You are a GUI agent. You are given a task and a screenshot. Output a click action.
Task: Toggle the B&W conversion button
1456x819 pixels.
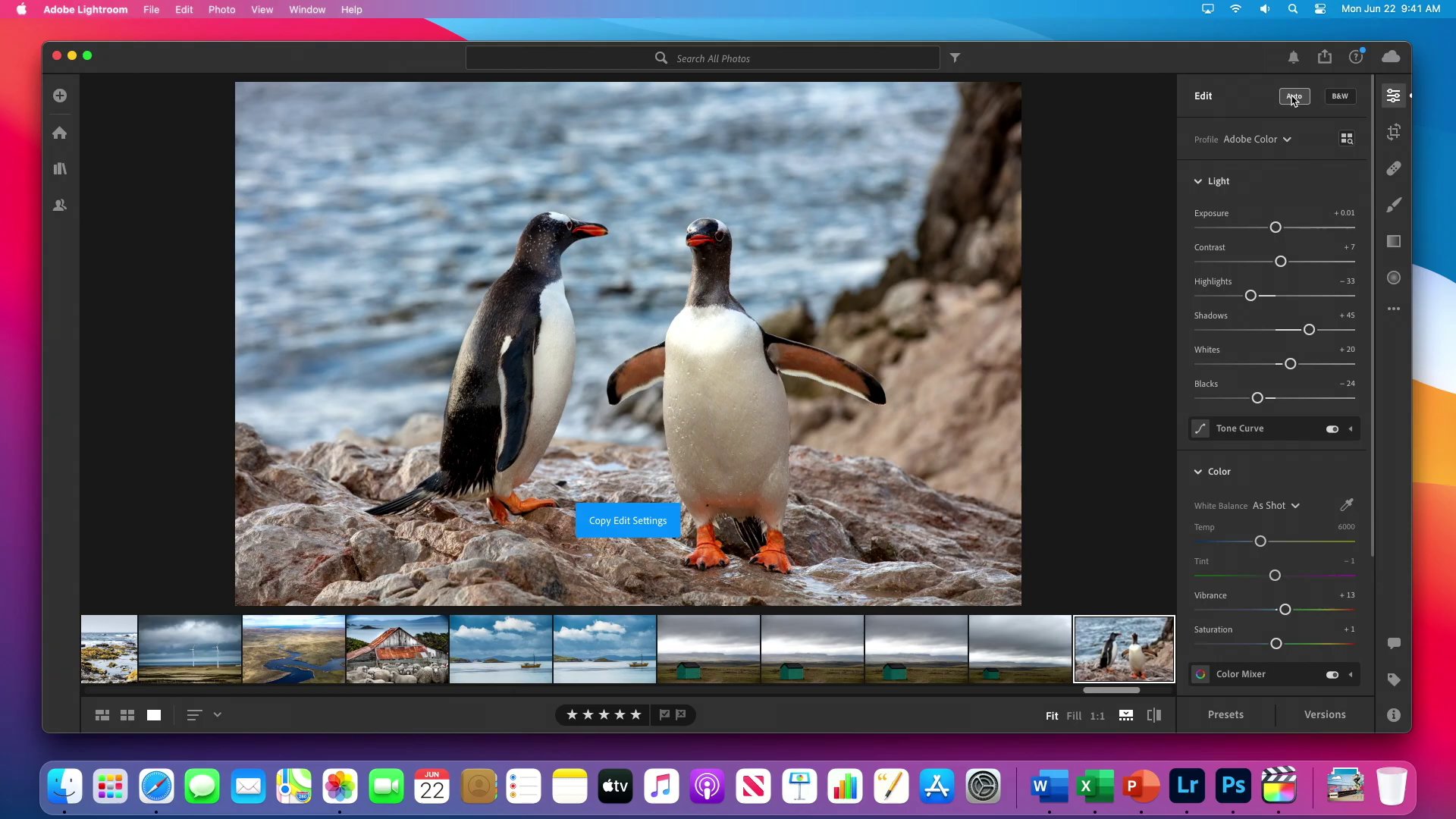click(x=1338, y=96)
